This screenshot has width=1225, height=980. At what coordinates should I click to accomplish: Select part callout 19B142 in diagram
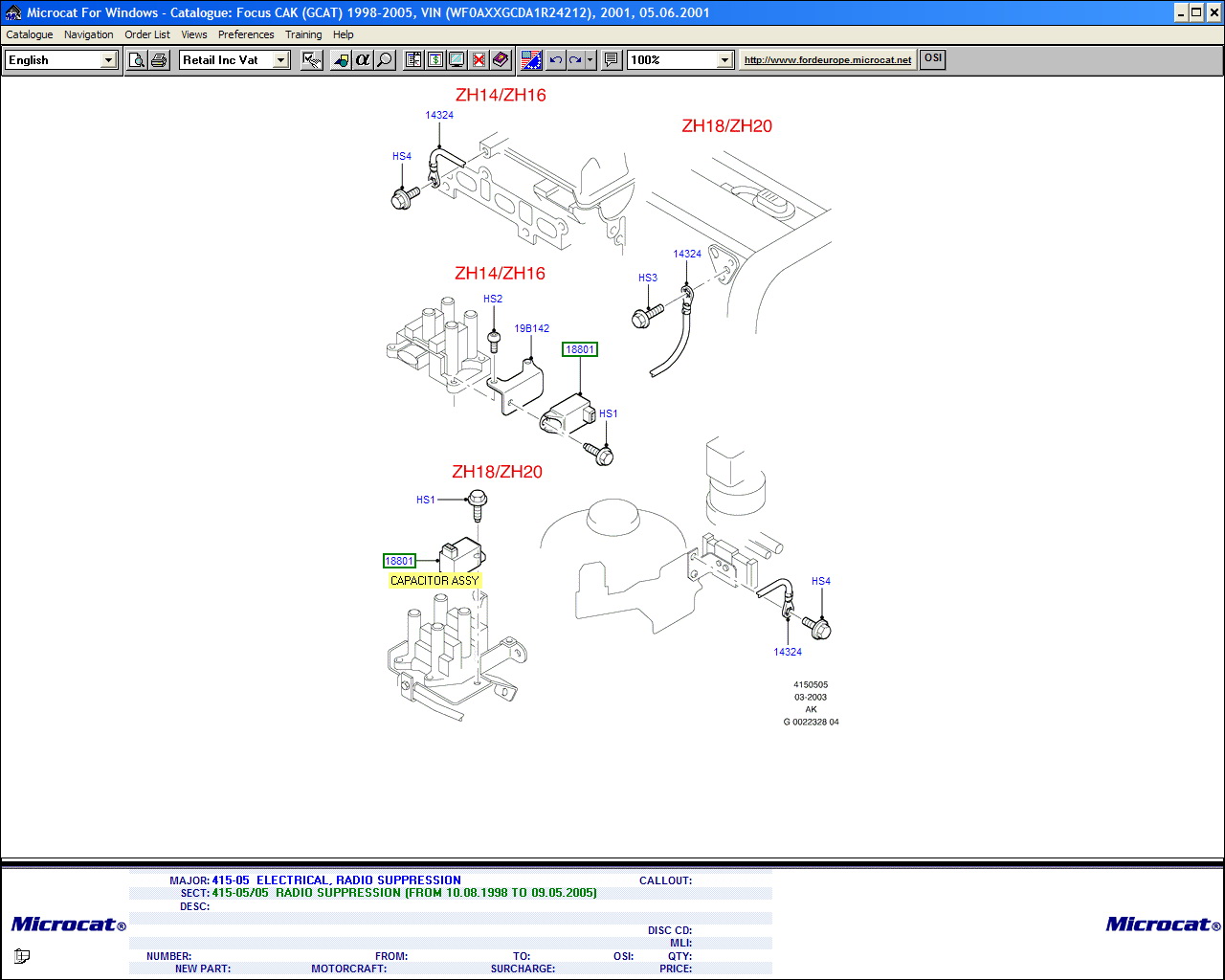[532, 328]
